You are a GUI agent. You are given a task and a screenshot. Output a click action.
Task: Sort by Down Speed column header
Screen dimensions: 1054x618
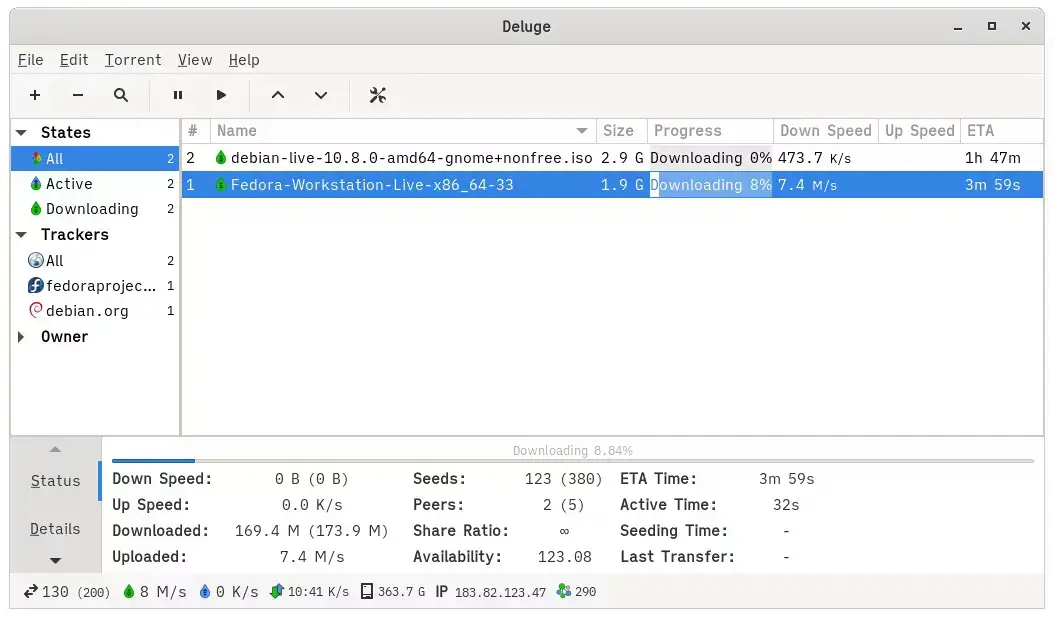coord(825,130)
